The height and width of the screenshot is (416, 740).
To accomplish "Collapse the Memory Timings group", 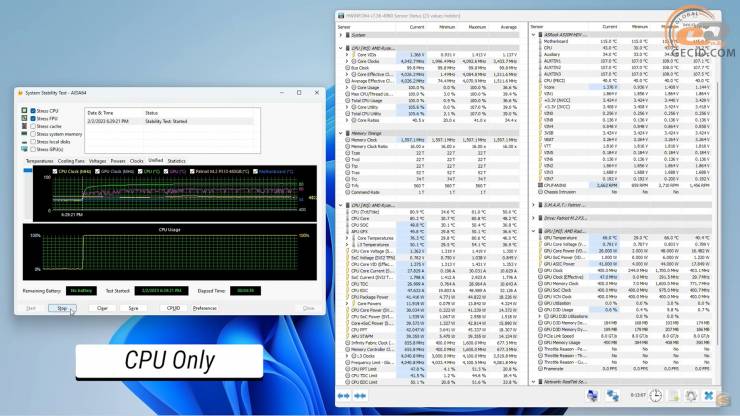I will coord(341,133).
